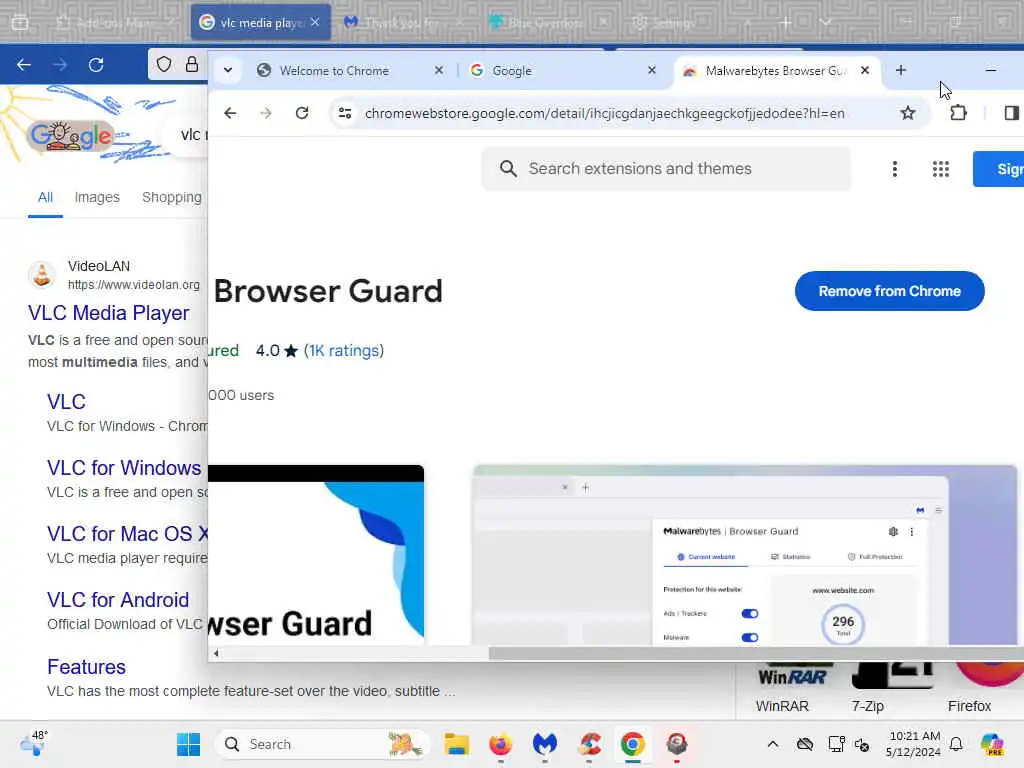Click Remove from Chrome button
This screenshot has width=1024, height=768.
coord(889,291)
